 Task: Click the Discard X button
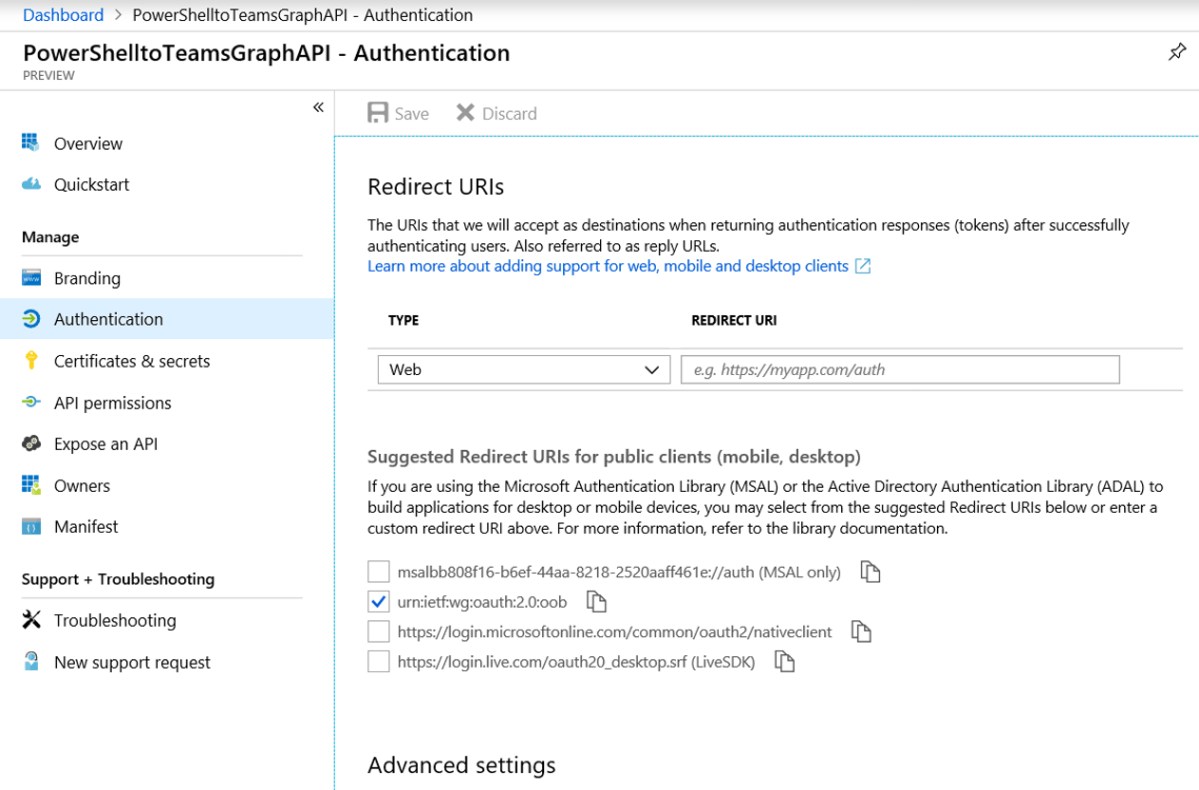465,113
